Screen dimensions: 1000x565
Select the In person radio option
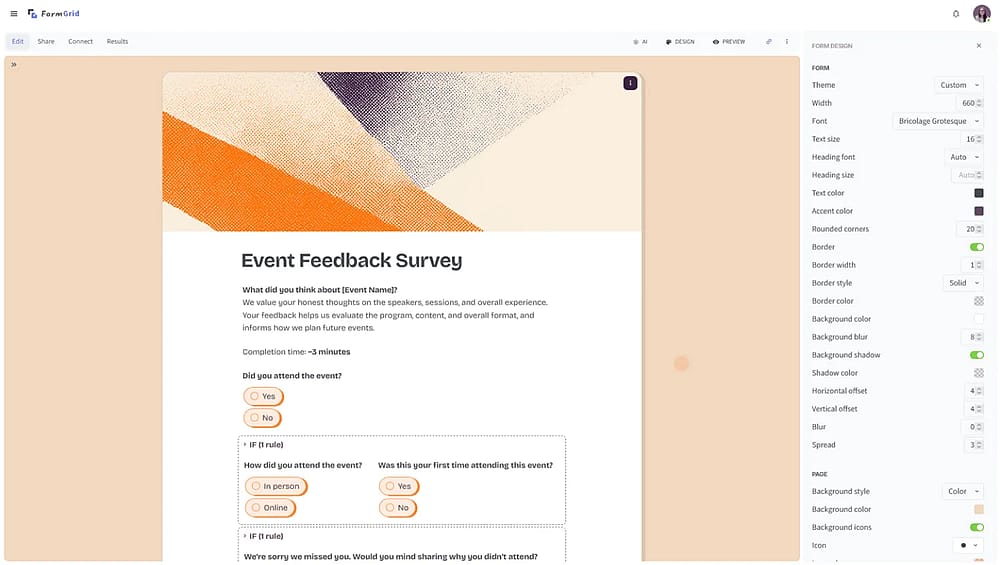[x=276, y=487]
